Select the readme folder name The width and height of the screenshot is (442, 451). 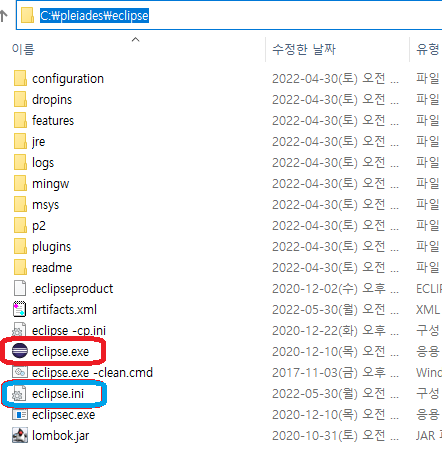tap(52, 268)
